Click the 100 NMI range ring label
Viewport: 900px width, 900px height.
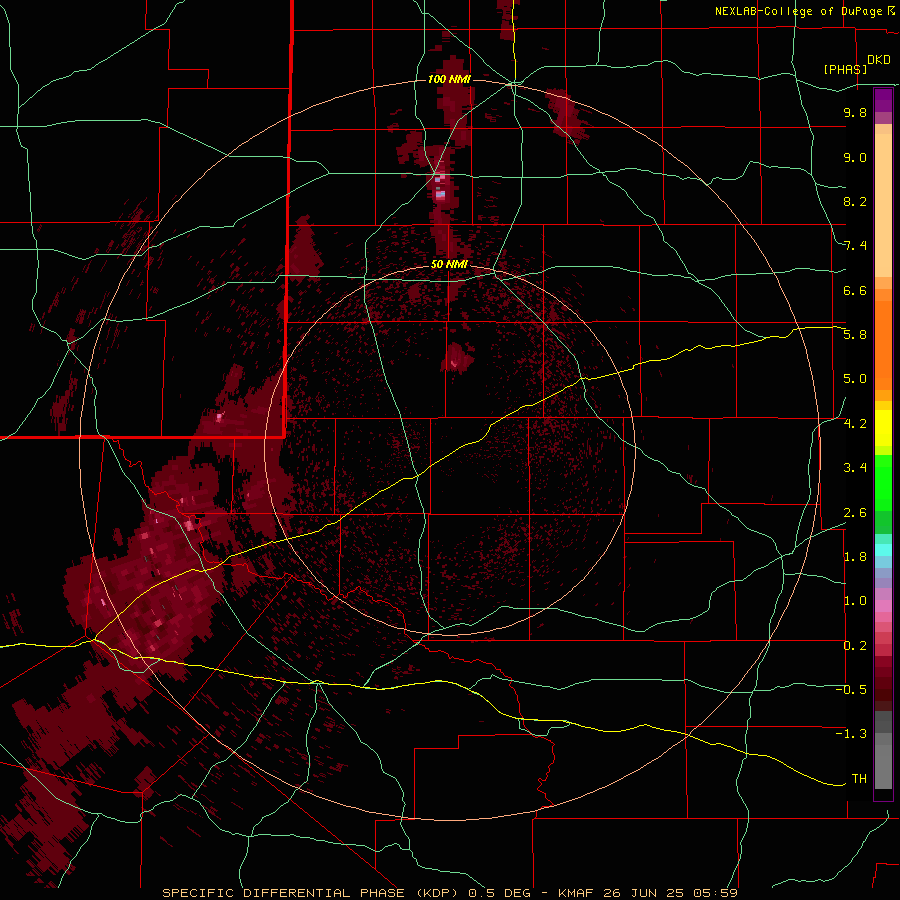tap(449, 79)
